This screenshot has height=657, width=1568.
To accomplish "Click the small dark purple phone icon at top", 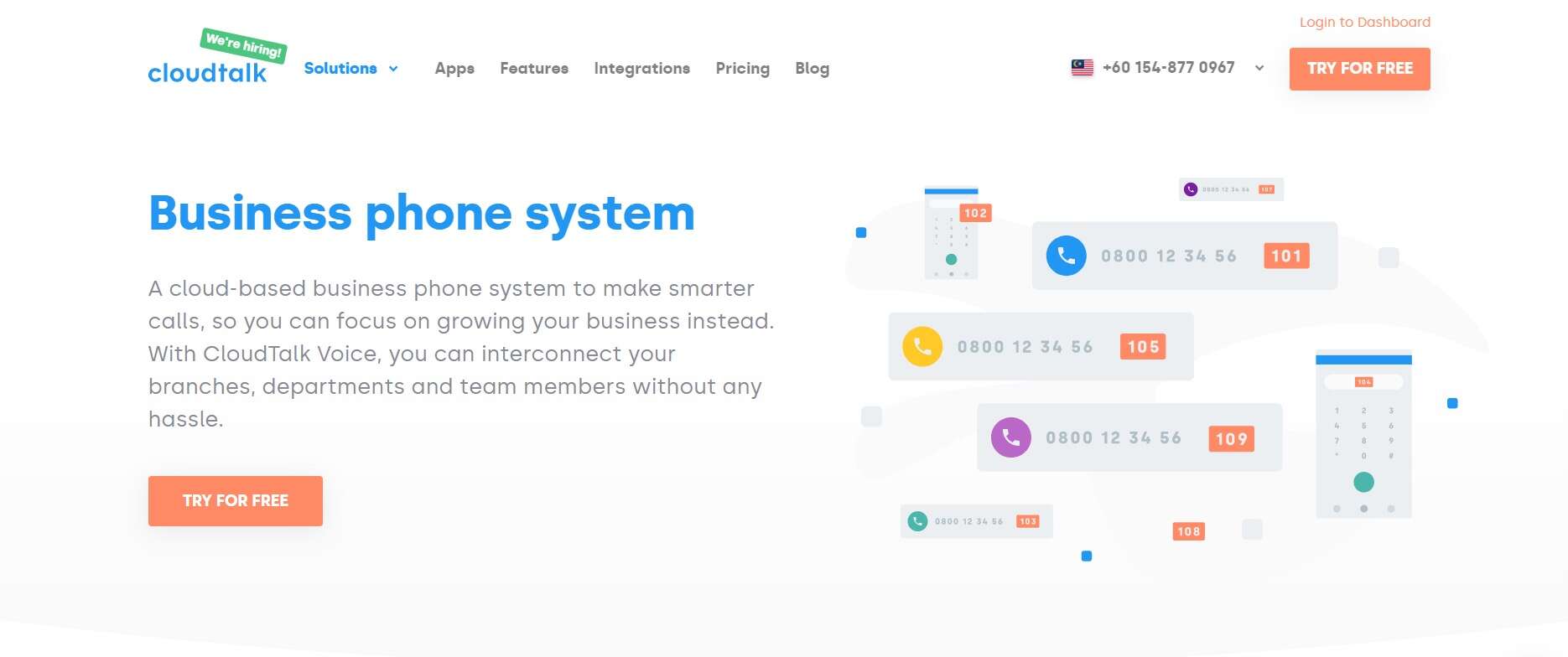I will click(1191, 189).
